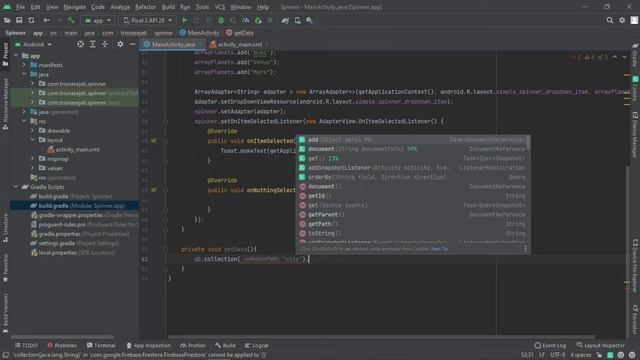Collapse the java folder node
640x360 pixels.
(24, 74)
